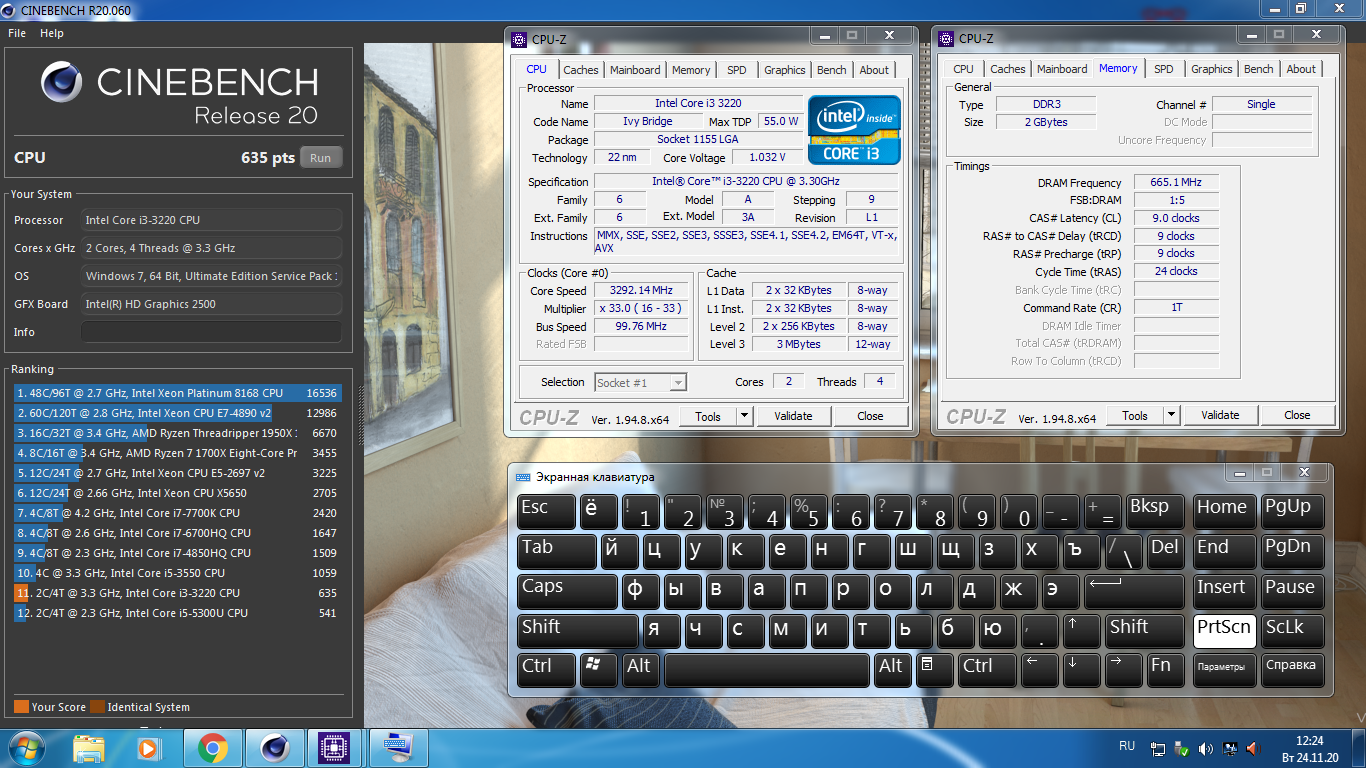The width and height of the screenshot is (1366, 768).
Task: Click the monitor display tray icon
Action: 1230,747
